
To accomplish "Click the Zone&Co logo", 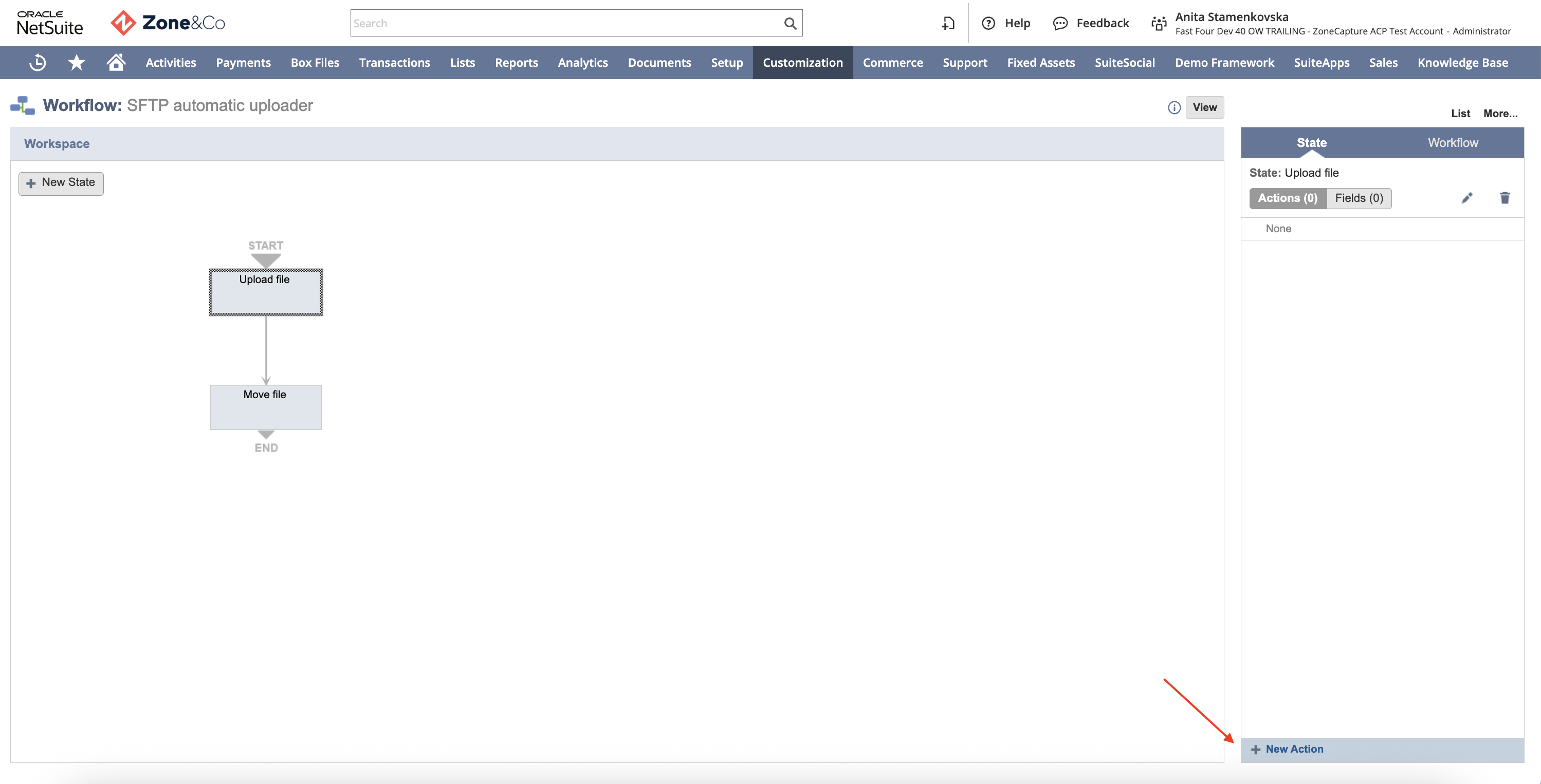I will [x=168, y=23].
